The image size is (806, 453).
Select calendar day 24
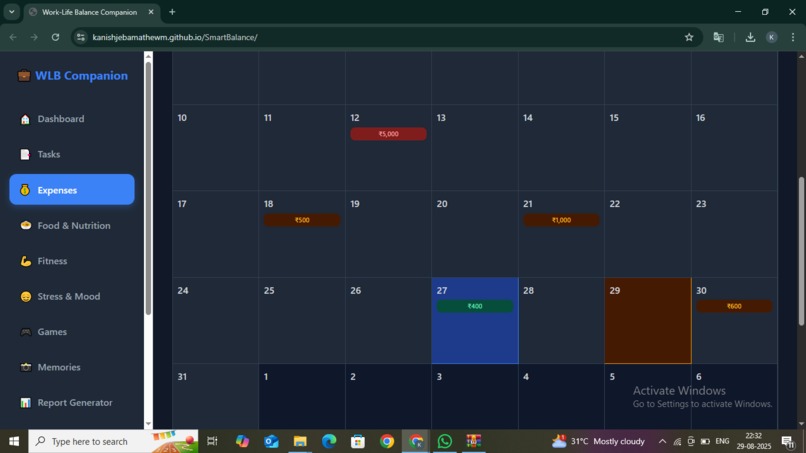pos(215,321)
